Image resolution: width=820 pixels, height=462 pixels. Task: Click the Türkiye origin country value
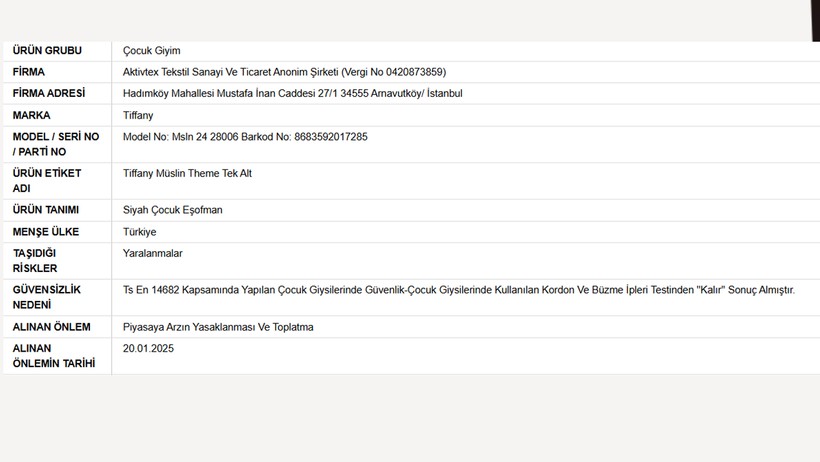pyautogui.click(x=140, y=232)
